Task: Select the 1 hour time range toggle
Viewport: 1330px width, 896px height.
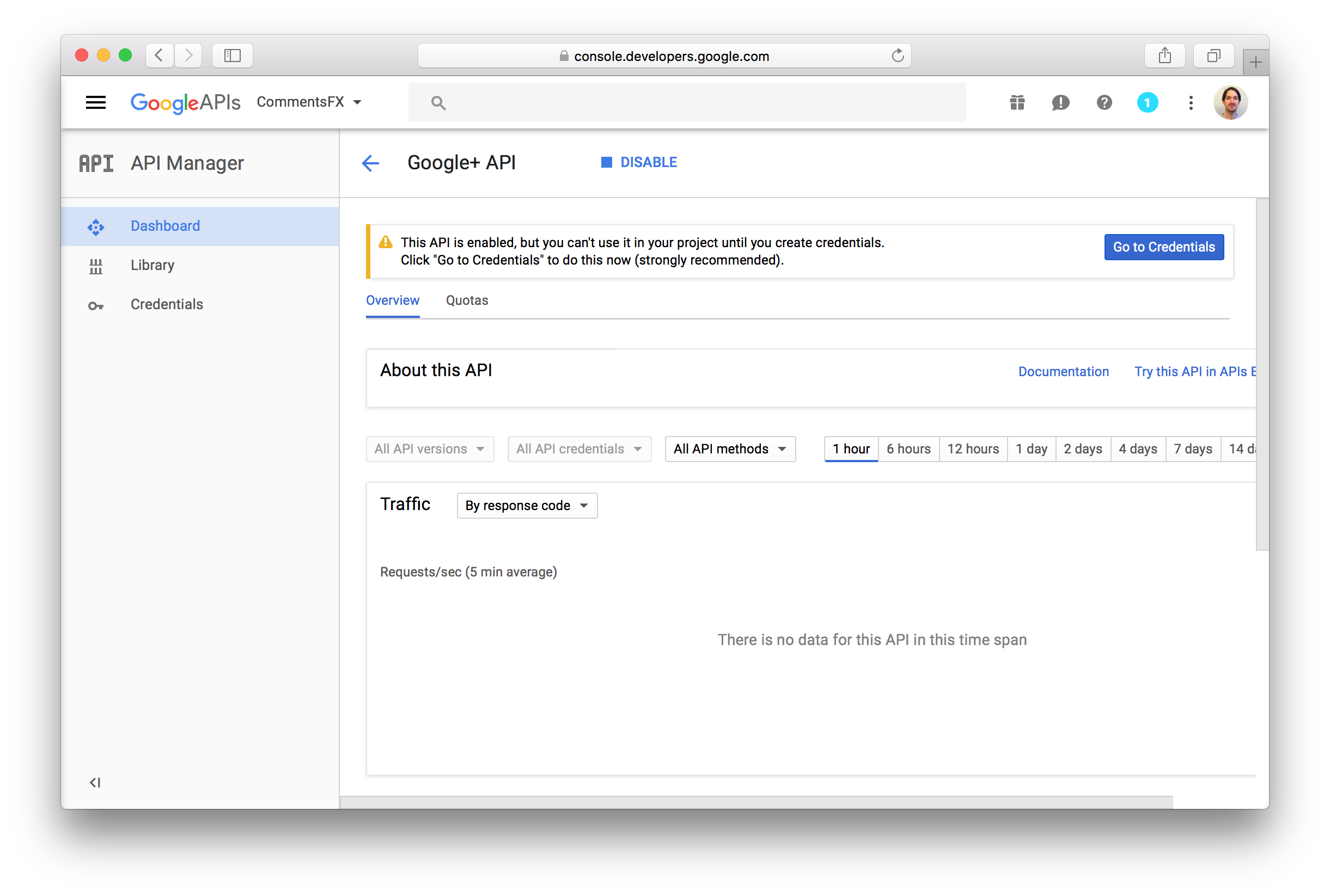Action: point(851,449)
